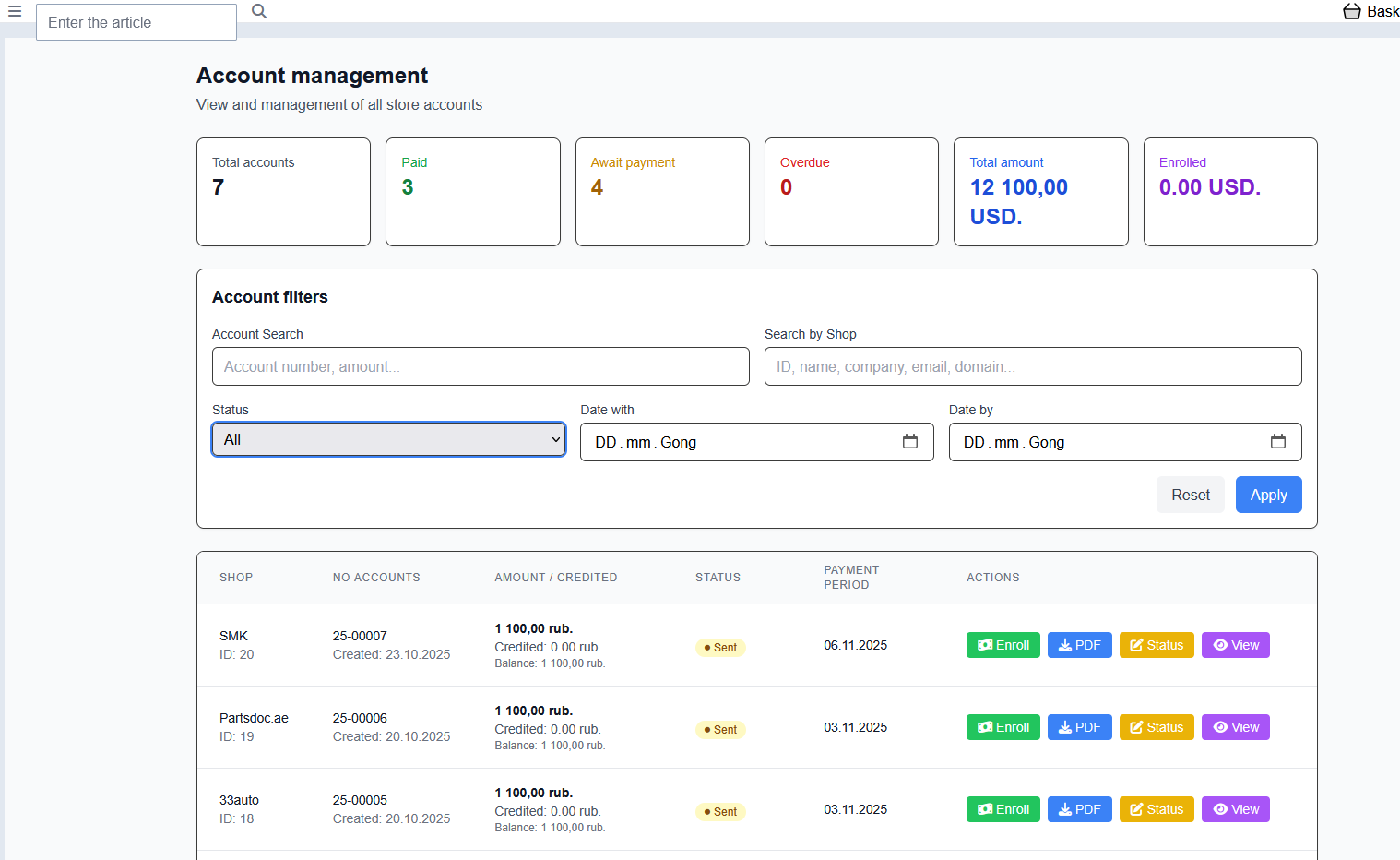Download PDF for Partsdoc.ae account

coord(1079,727)
